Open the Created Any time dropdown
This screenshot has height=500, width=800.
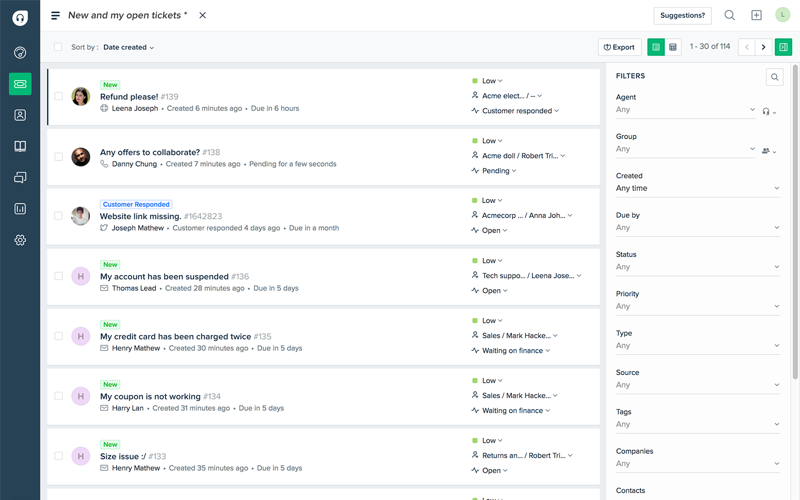point(697,188)
